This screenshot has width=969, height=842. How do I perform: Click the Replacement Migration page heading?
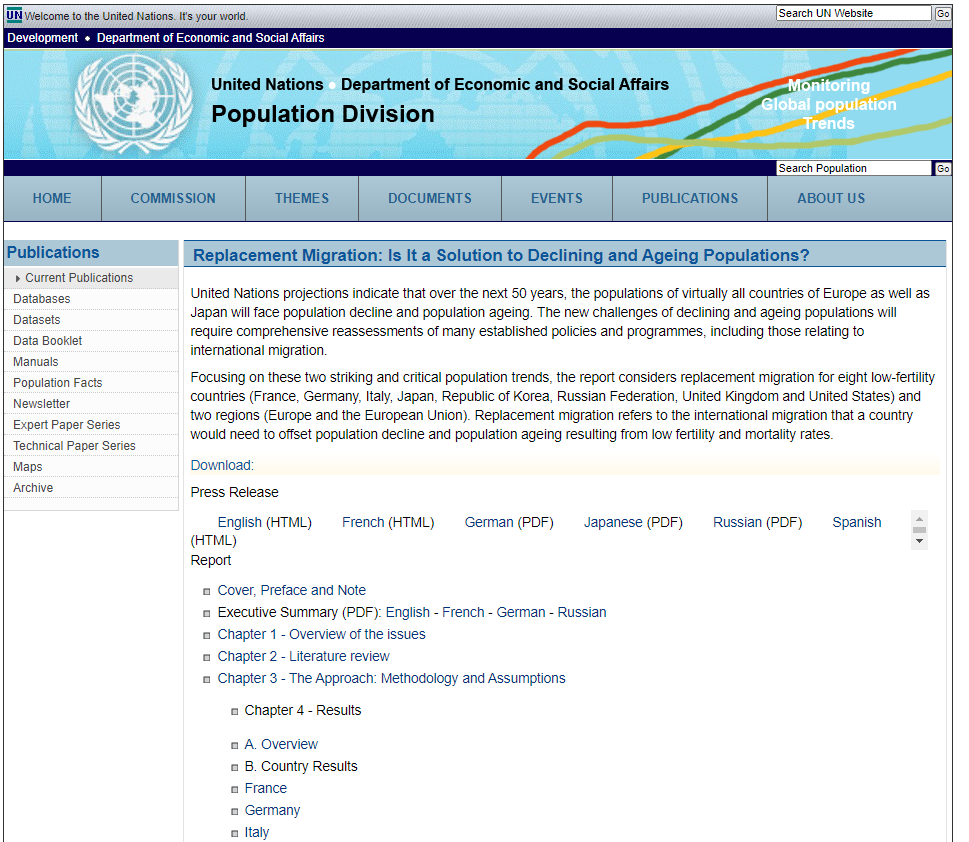pos(501,255)
